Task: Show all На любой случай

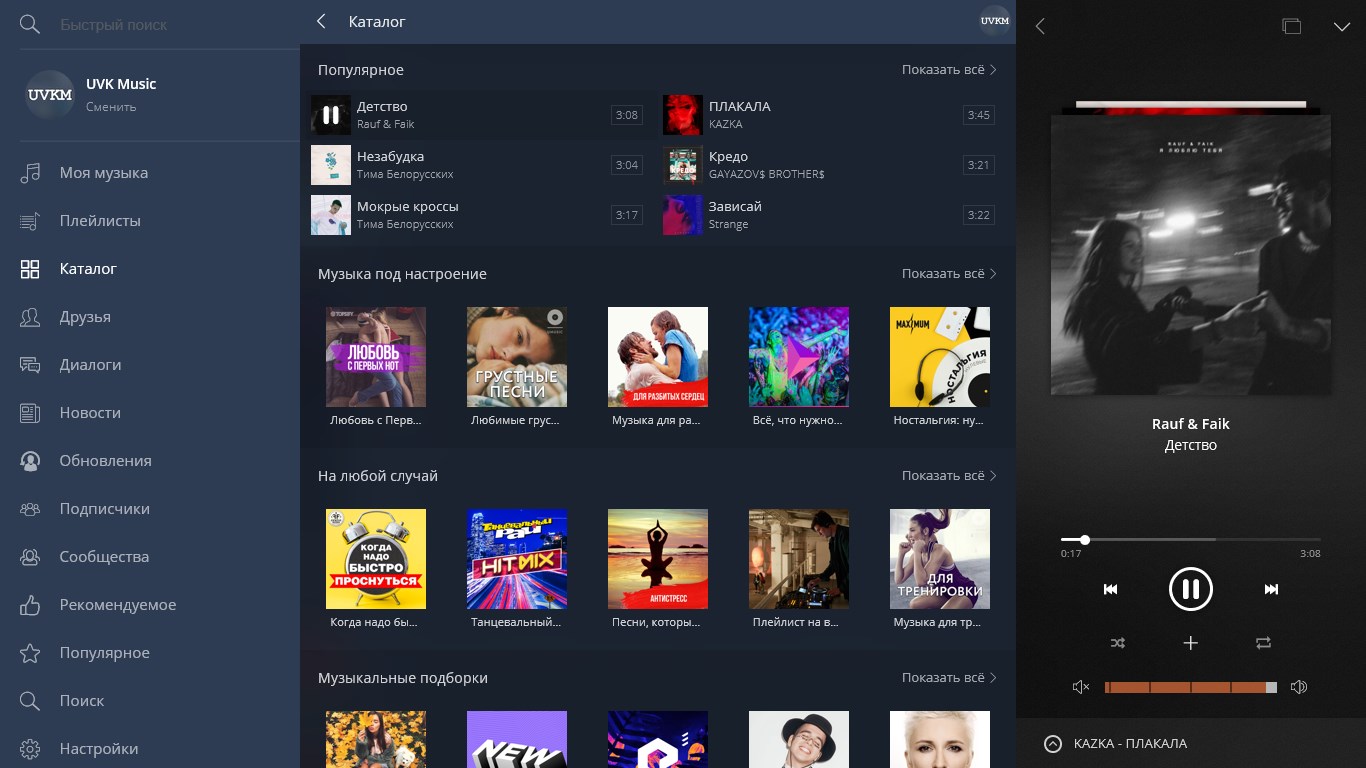Action: [x=949, y=476]
